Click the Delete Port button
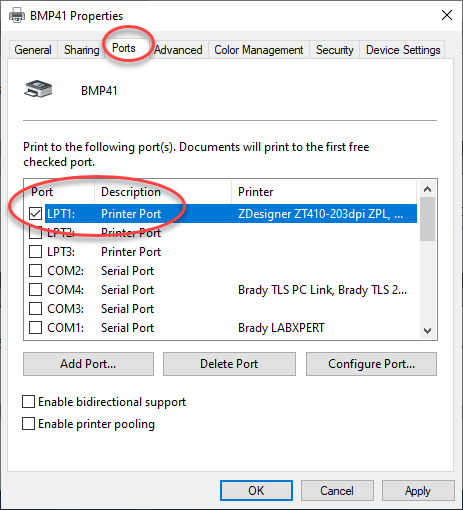The width and height of the screenshot is (463, 510). coord(229,364)
